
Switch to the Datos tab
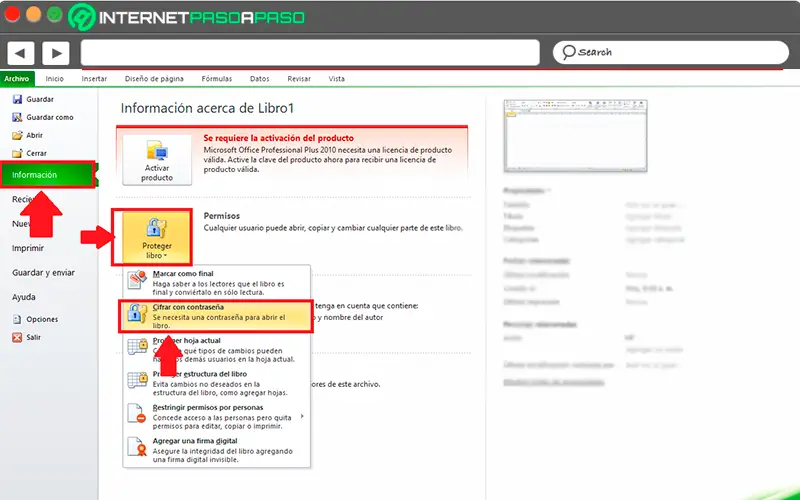click(260, 79)
